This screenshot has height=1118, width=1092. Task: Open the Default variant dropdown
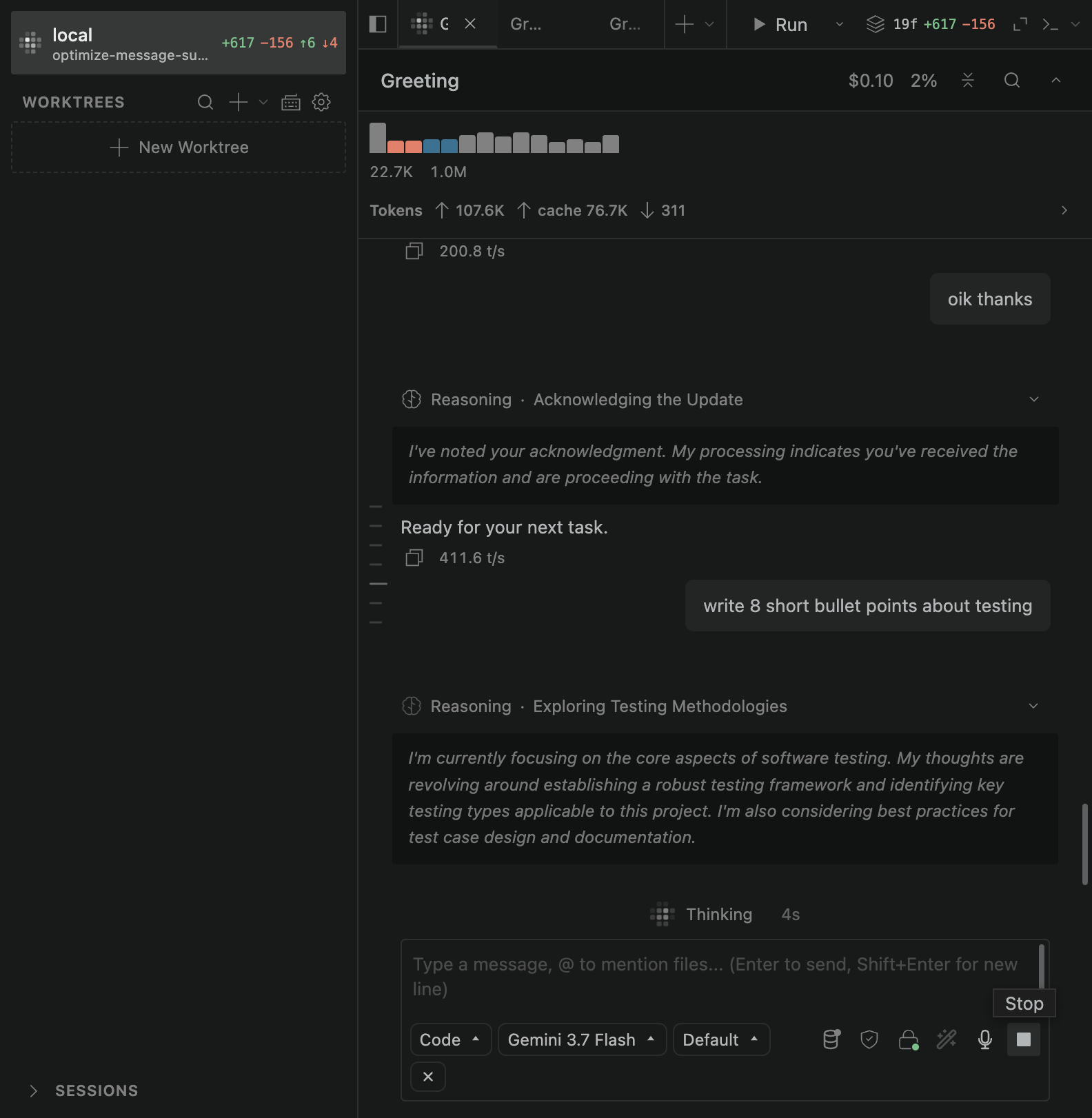tap(721, 1039)
